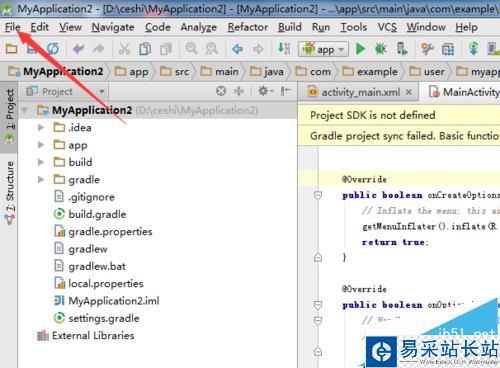Click the Sync Project with Gradle icon
The width and height of the screenshot is (500, 368).
click(474, 49)
